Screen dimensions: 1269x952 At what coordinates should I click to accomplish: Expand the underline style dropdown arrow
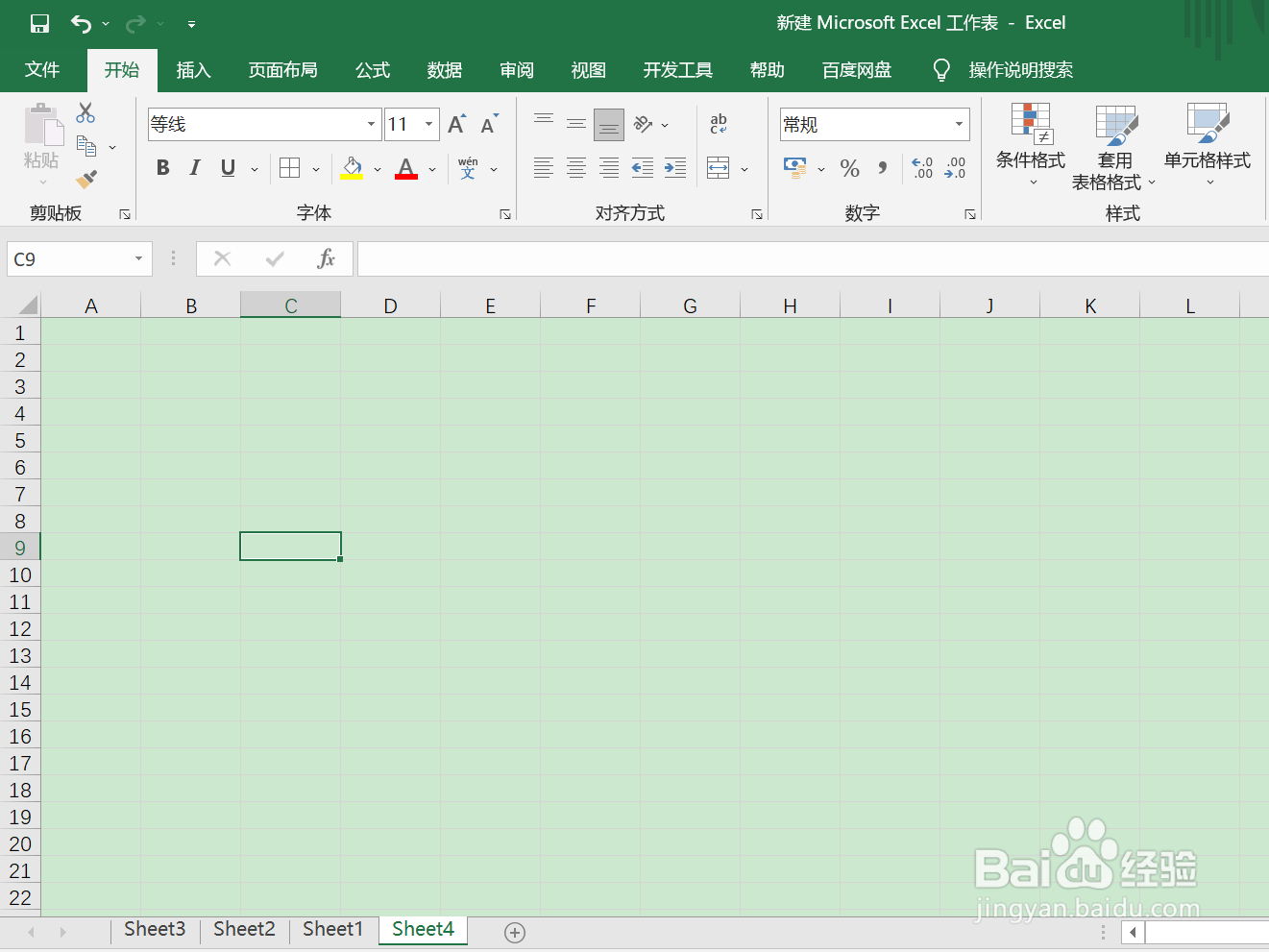pos(255,169)
